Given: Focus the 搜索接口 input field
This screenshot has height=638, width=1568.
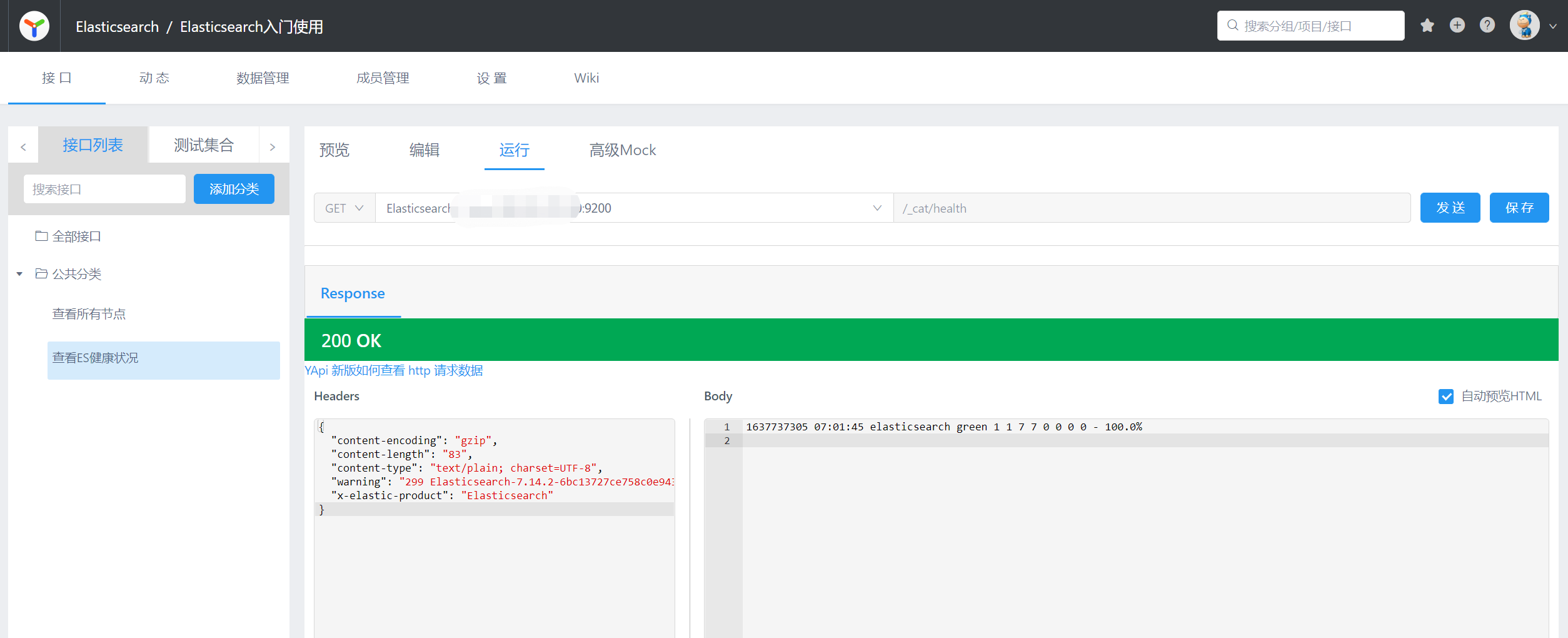Looking at the screenshot, I should [105, 189].
